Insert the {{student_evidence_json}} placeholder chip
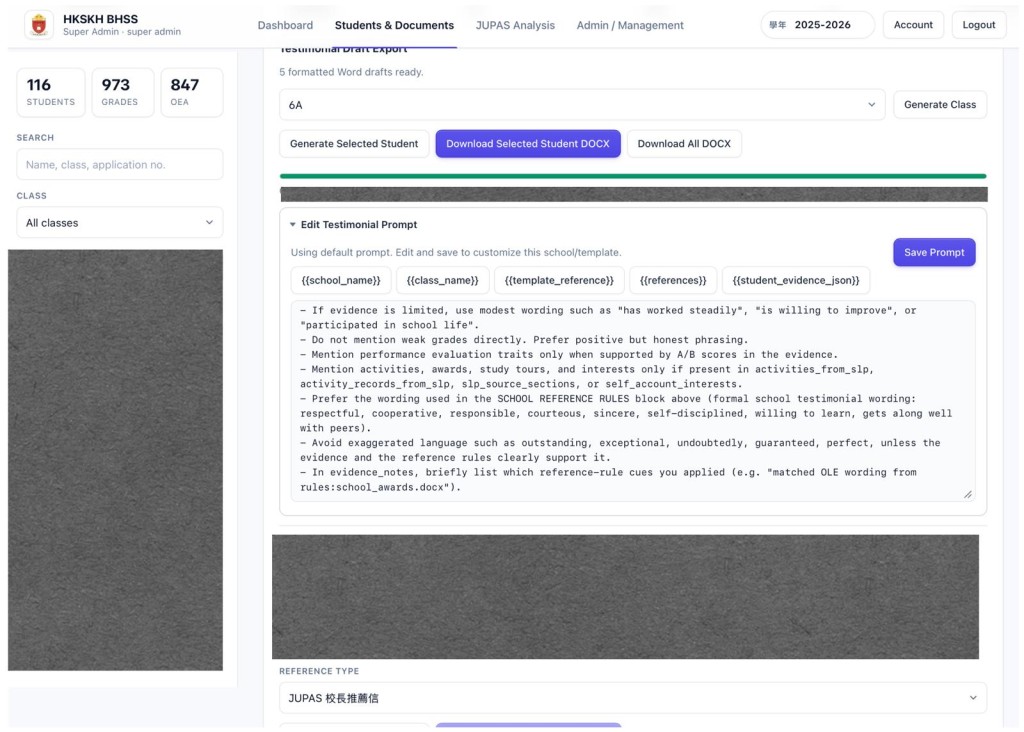The height and width of the screenshot is (732, 1024). [795, 280]
